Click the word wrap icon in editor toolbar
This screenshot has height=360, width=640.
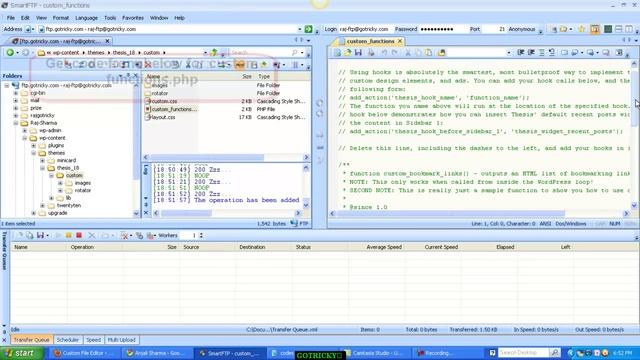[x=551, y=52]
